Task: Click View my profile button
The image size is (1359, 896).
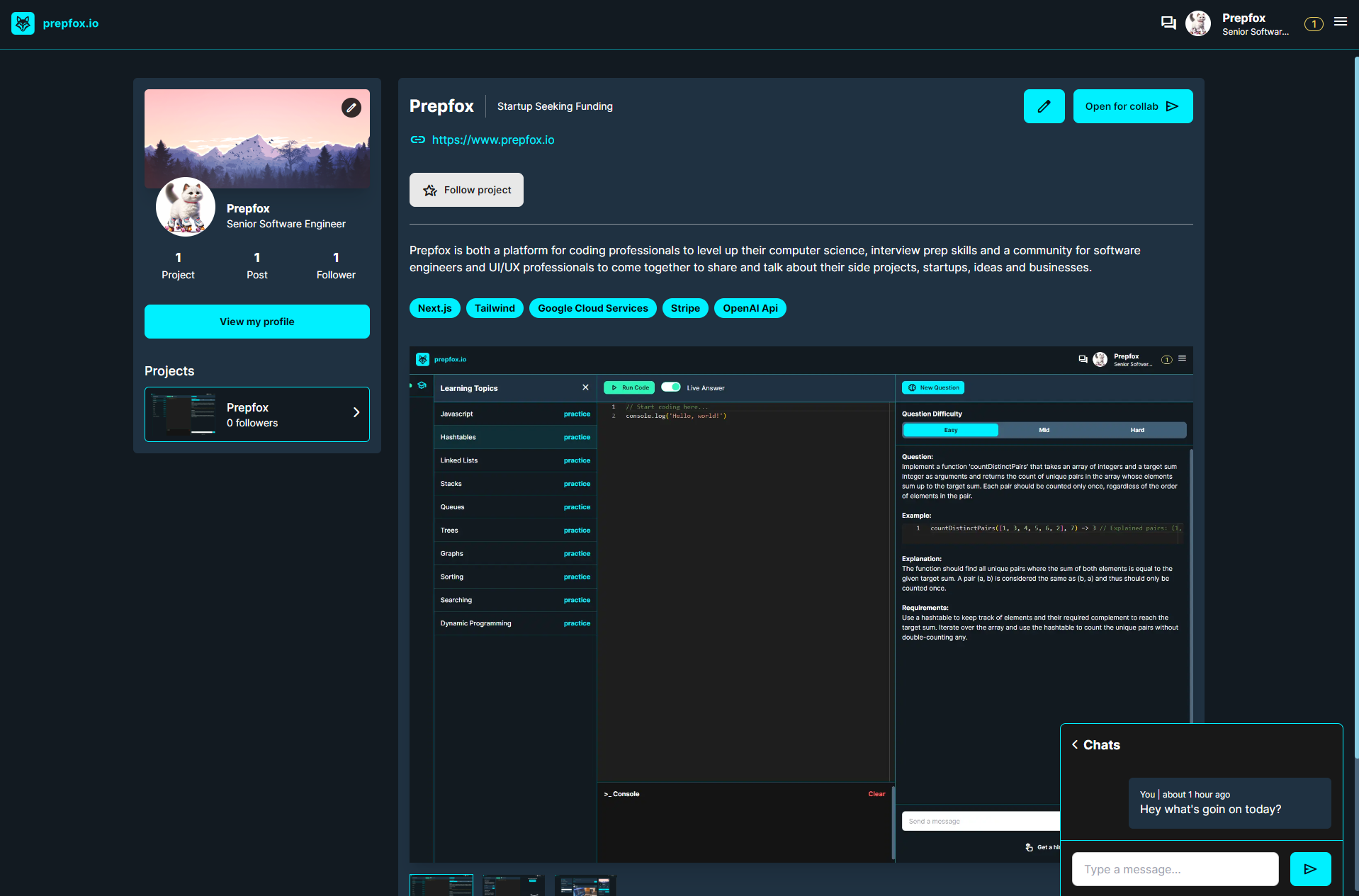Action: (257, 322)
